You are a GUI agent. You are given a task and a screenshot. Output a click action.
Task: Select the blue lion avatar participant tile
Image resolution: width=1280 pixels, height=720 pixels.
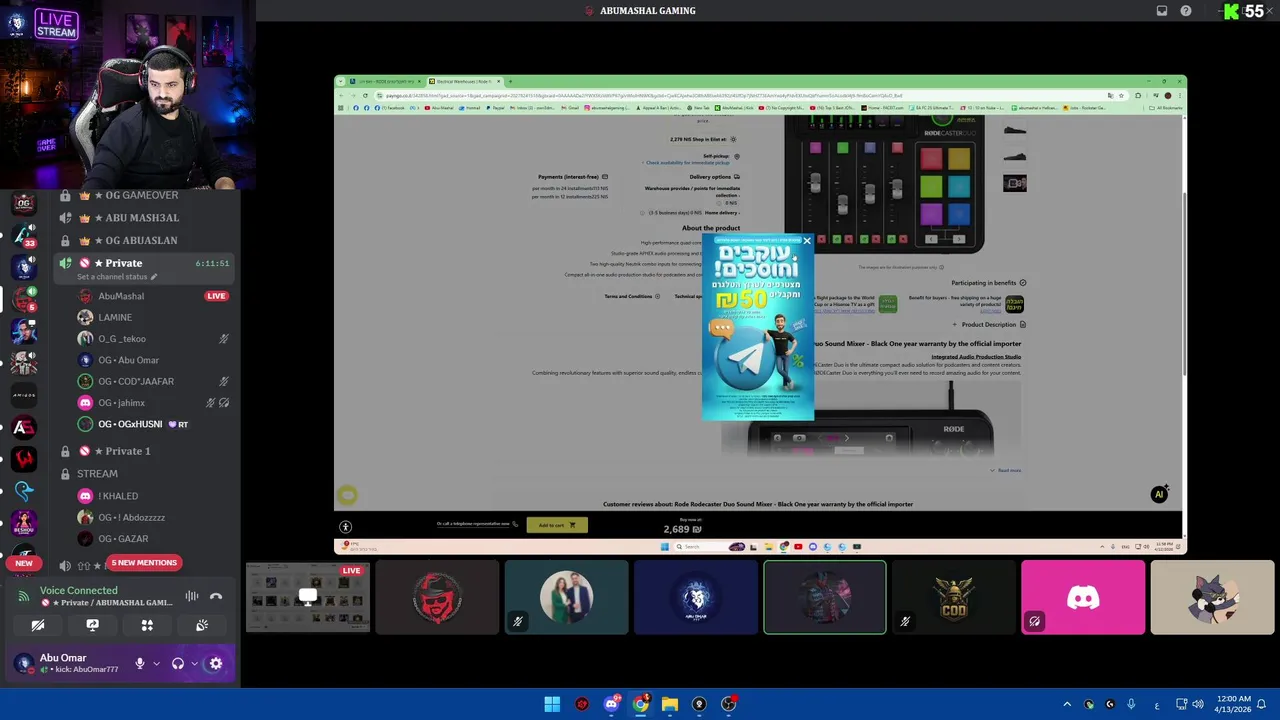point(695,597)
